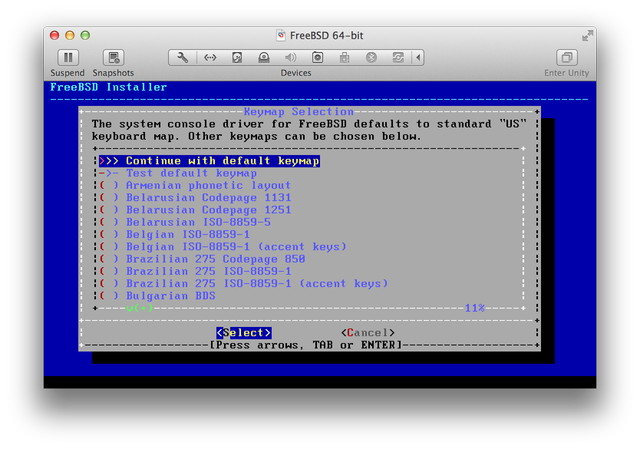The image size is (640, 449).
Task: Click the green zoom window button
Action: 85,36
